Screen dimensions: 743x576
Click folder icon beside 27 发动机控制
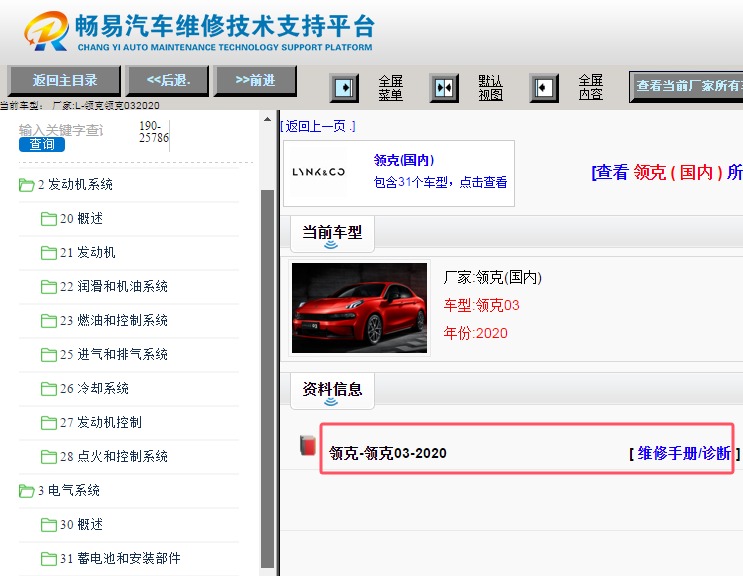[49, 423]
